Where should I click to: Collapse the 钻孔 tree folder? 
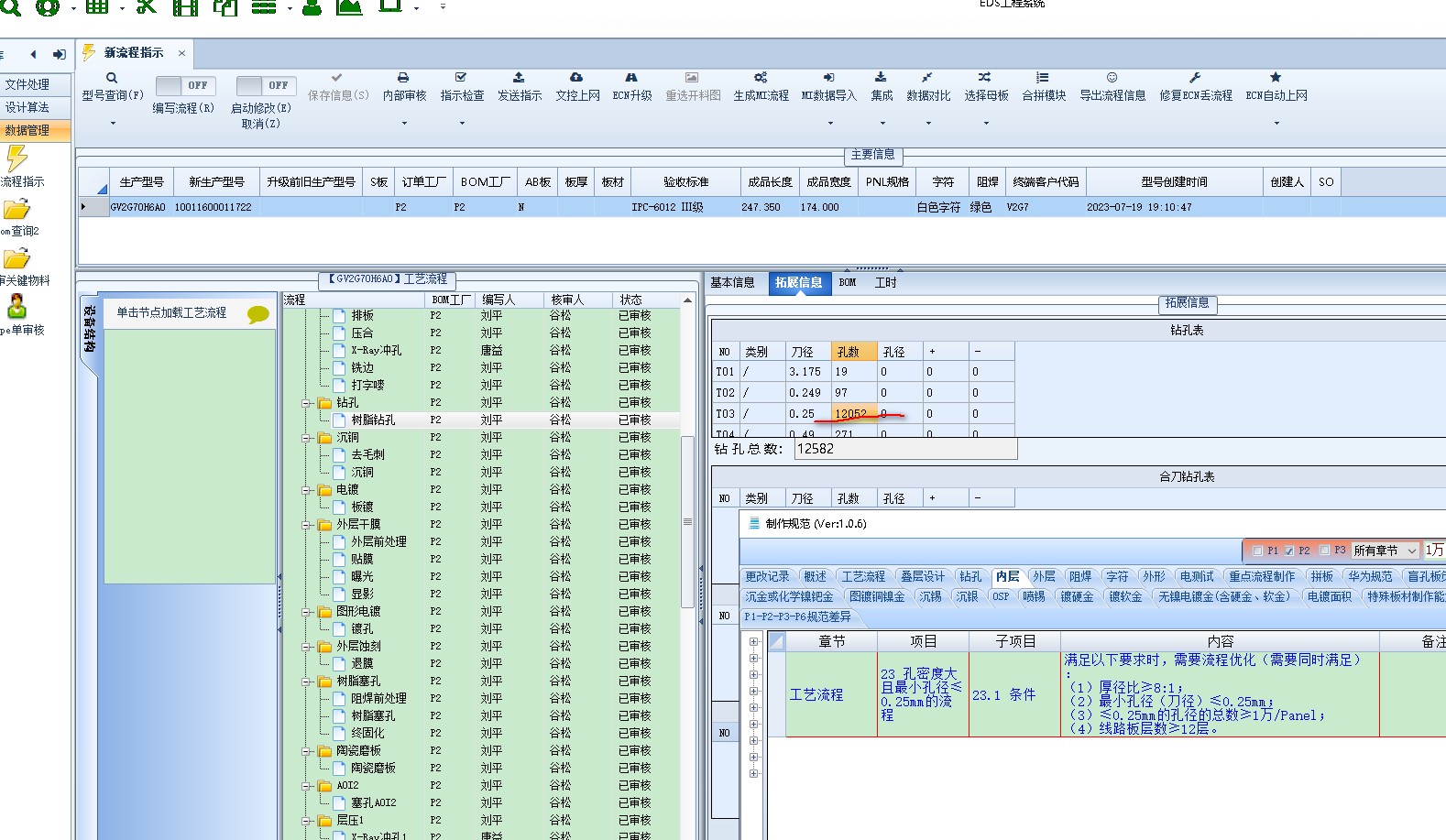(308, 403)
